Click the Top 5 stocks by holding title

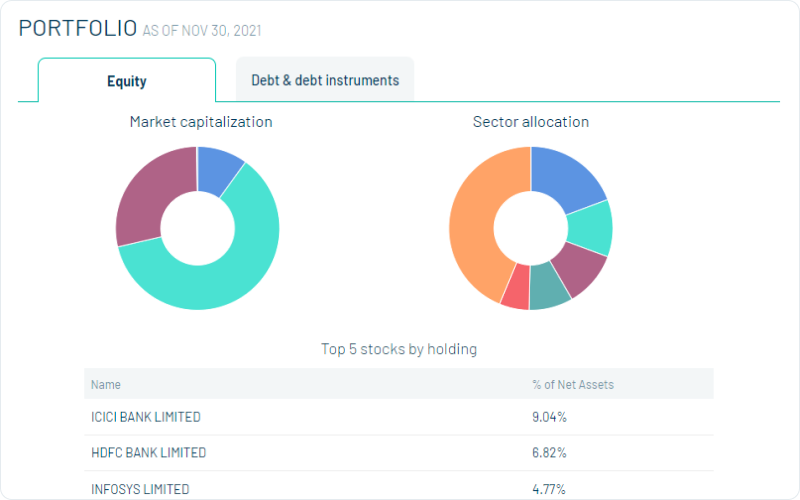click(398, 349)
